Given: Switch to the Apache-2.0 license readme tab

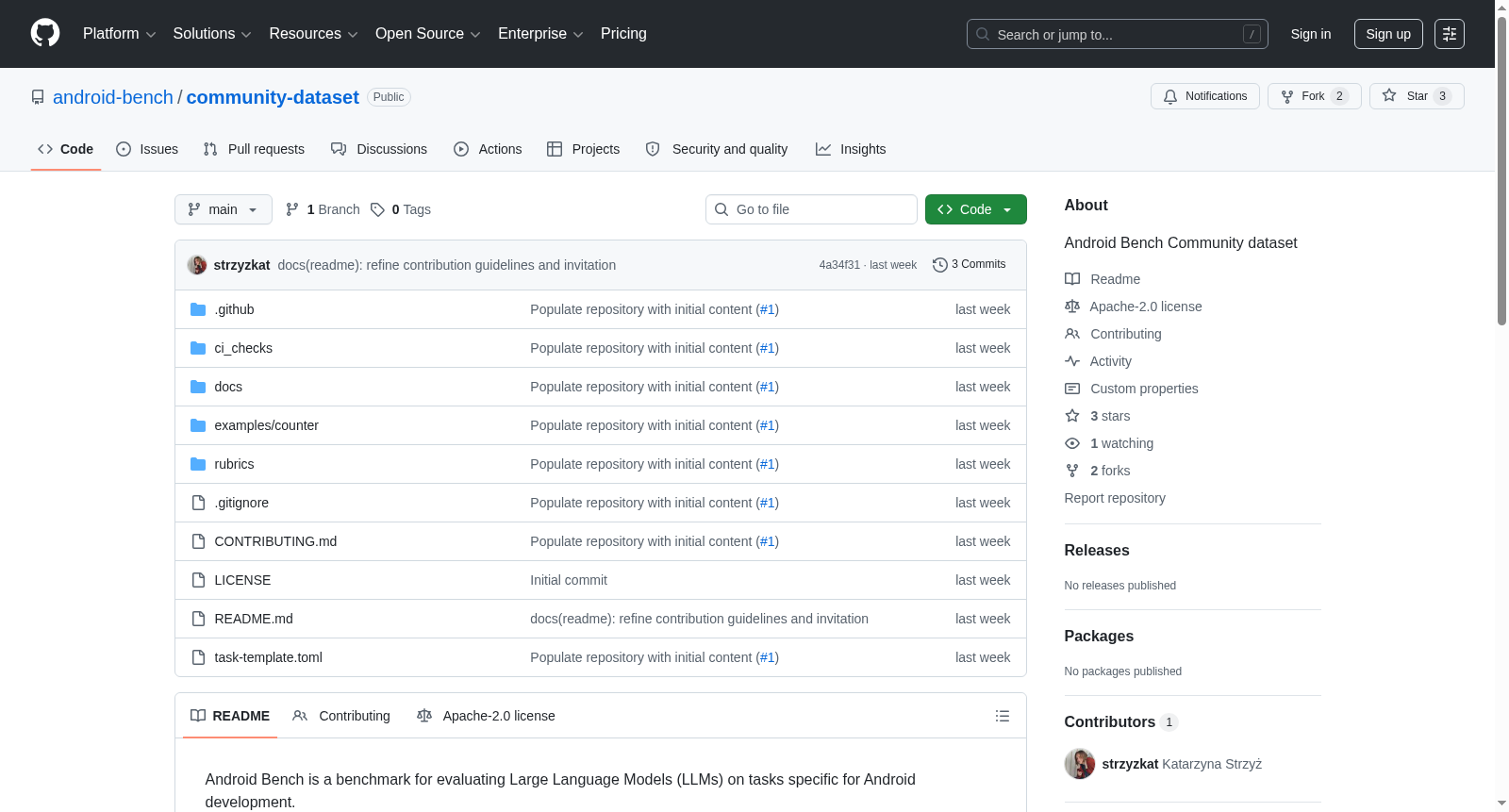Looking at the screenshot, I should (486, 716).
